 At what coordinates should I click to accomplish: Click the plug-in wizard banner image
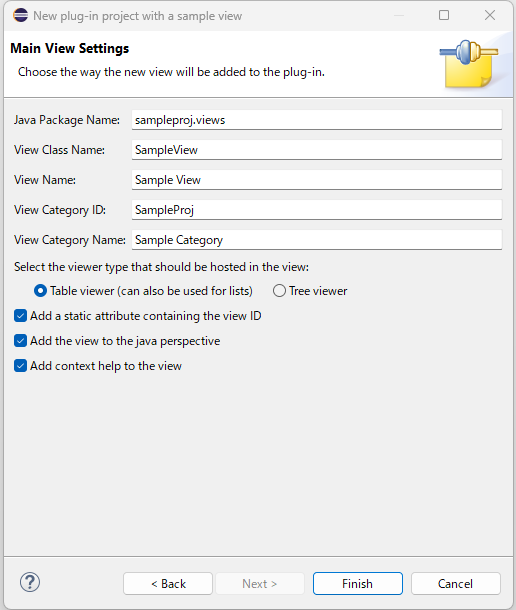point(469,64)
